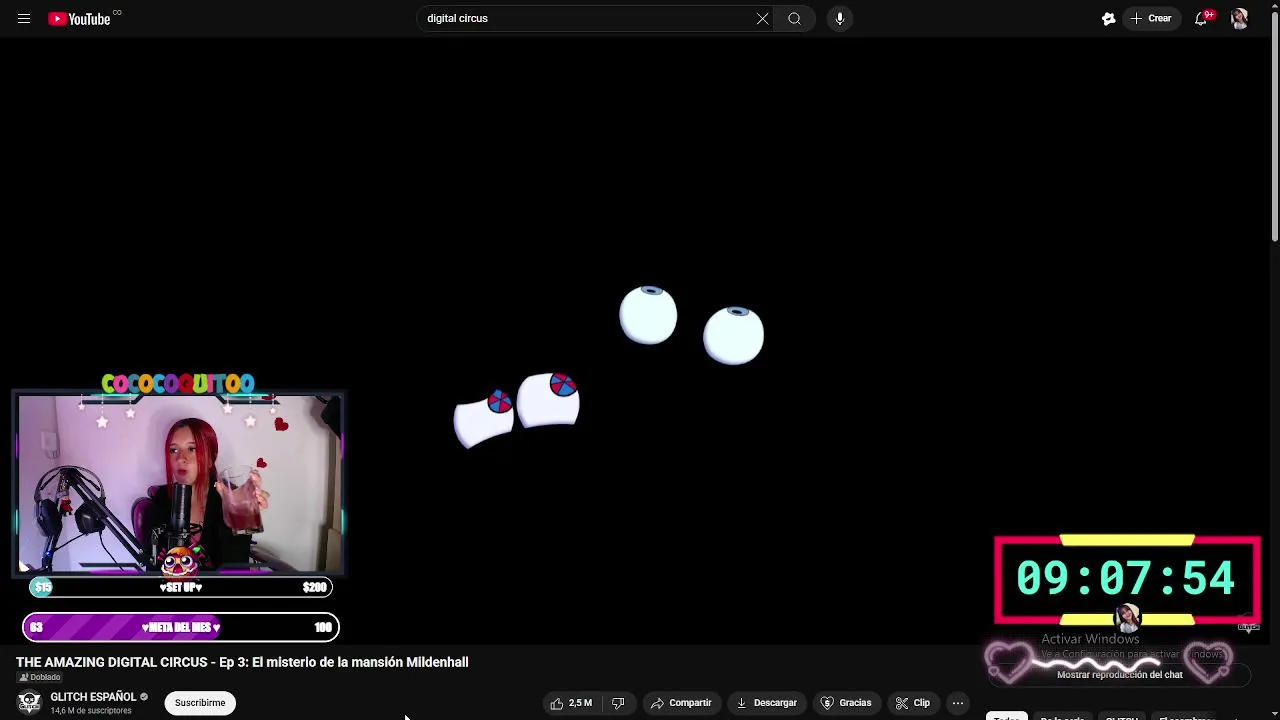This screenshot has height=720, width=1280.
Task: Open the GLITCH ESPAÑOL channel avatar
Action: (29, 702)
